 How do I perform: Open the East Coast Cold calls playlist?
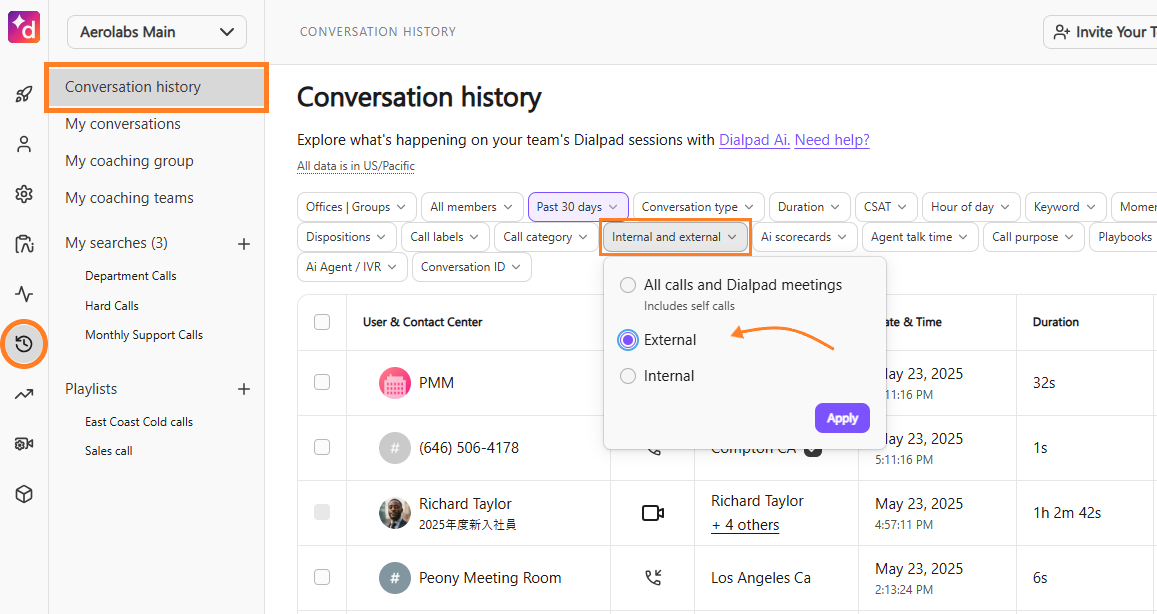(x=139, y=422)
